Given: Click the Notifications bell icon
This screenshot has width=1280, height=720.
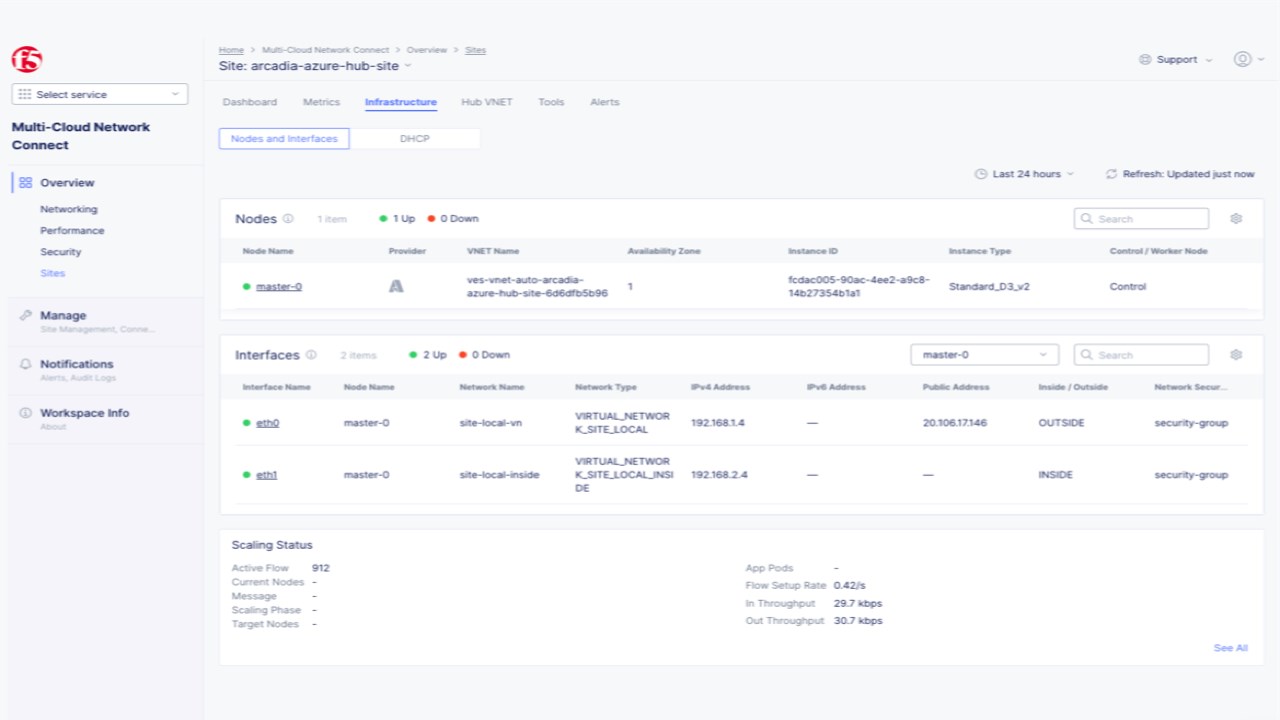Looking at the screenshot, I should coord(26,365).
